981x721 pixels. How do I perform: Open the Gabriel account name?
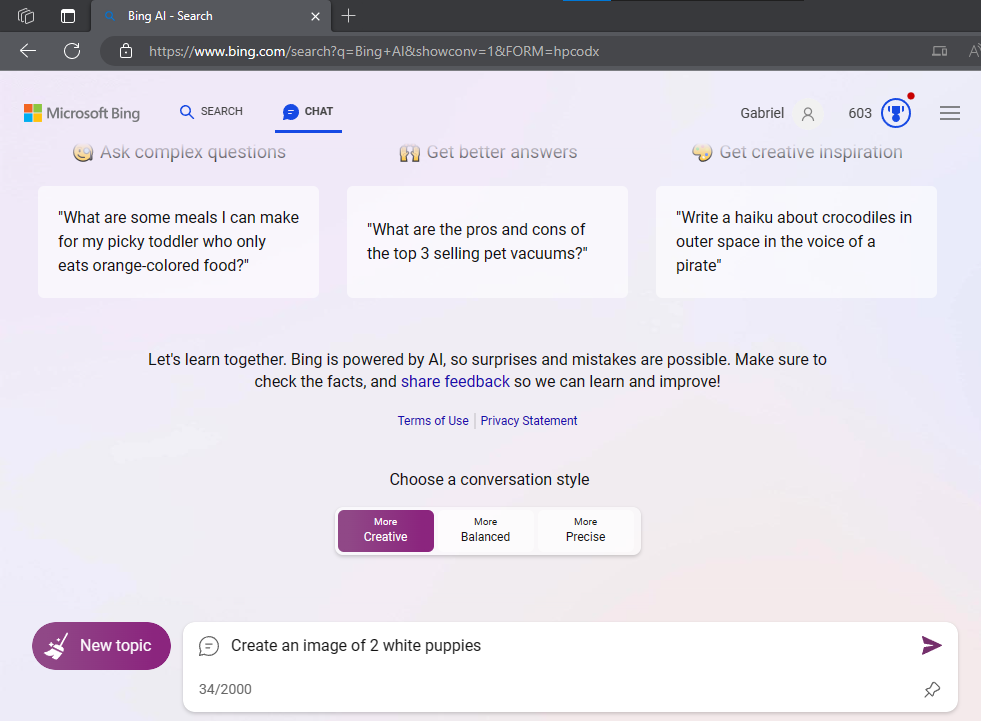click(761, 113)
